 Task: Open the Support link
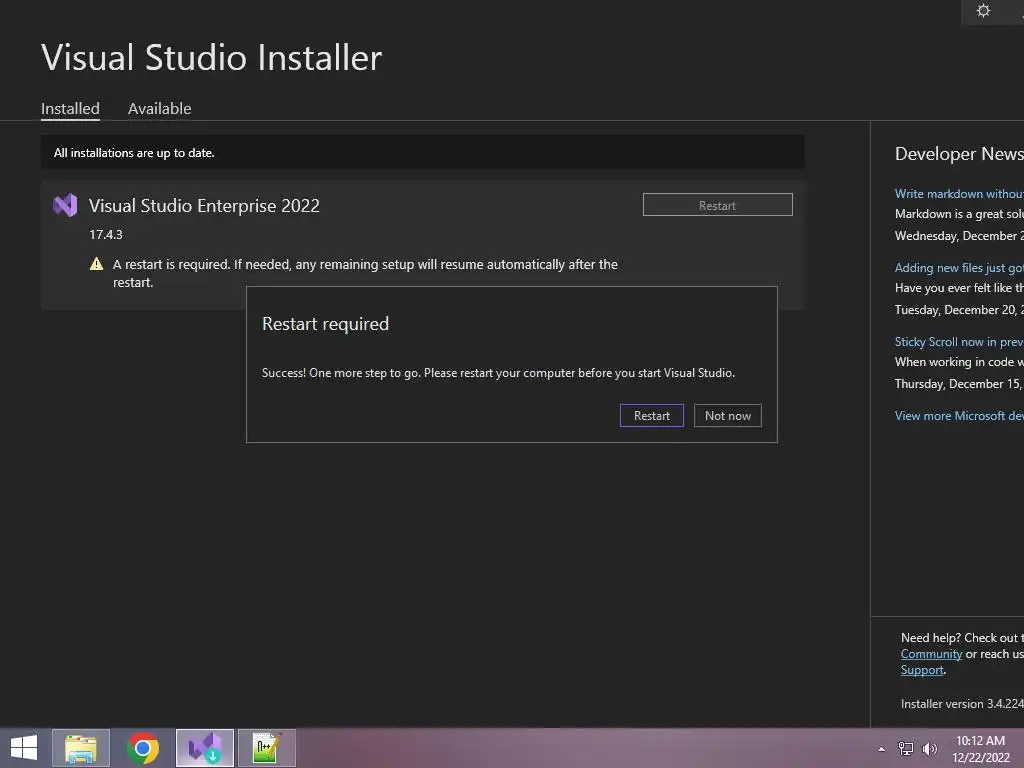(x=922, y=670)
